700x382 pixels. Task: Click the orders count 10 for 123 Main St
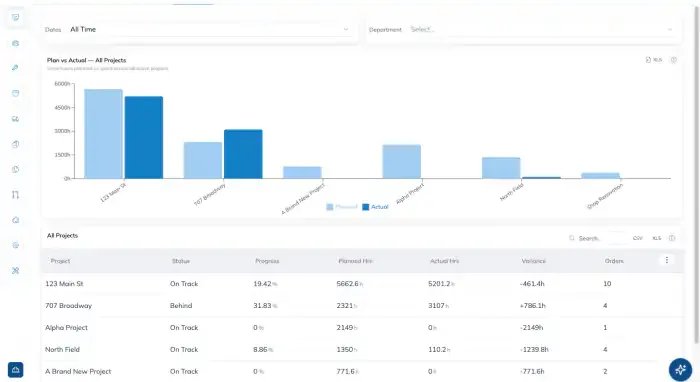[607, 284]
